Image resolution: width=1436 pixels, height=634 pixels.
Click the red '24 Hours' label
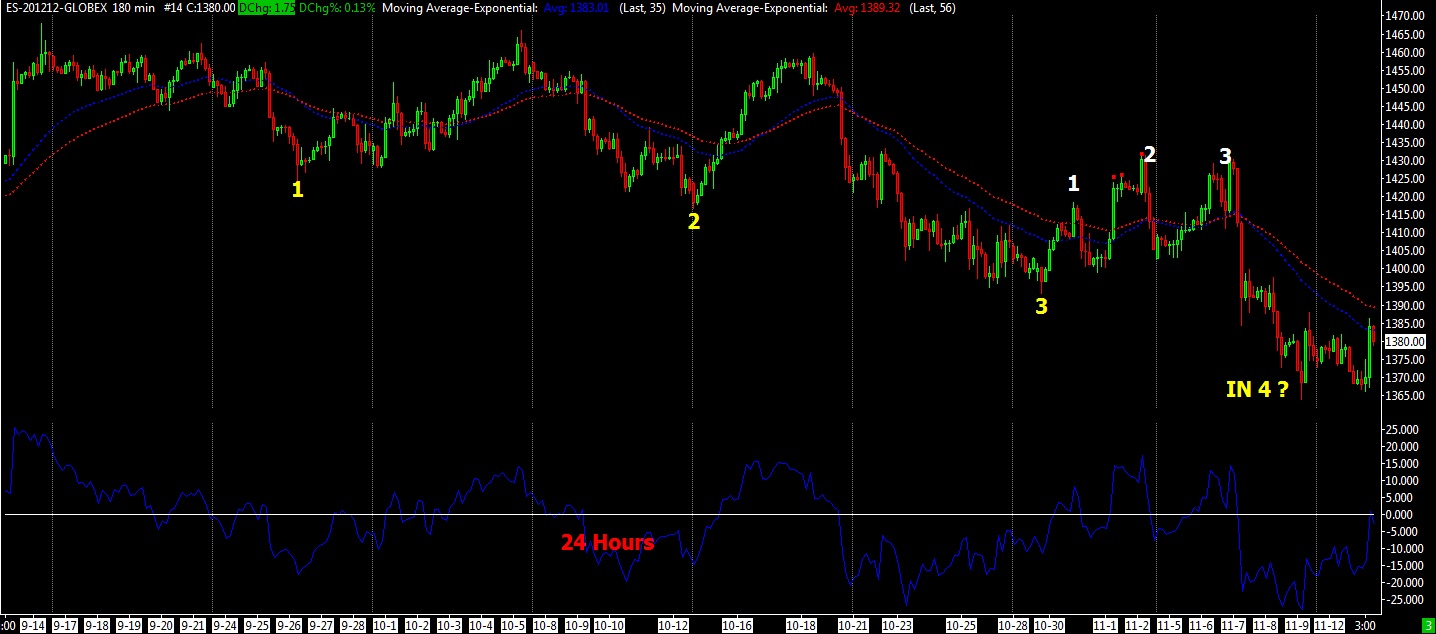pyautogui.click(x=607, y=542)
